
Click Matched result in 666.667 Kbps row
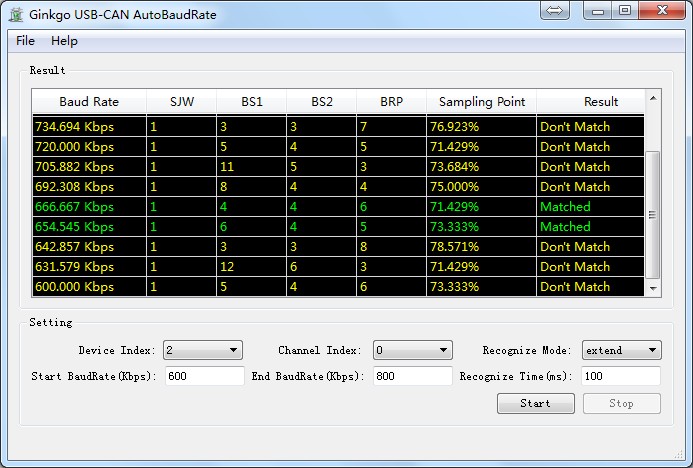coord(590,207)
